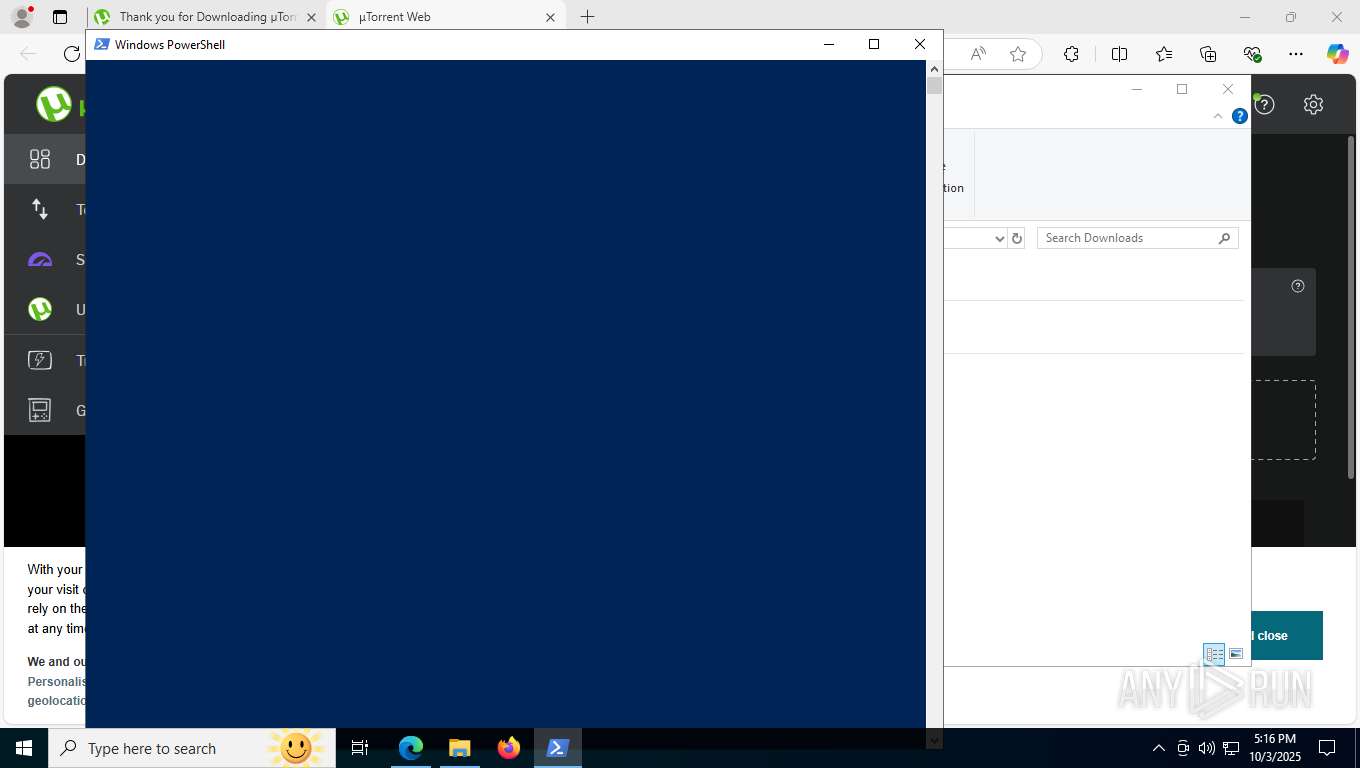The width and height of the screenshot is (1360, 768).
Task: Expand the File Explorer address bar dropdown
Action: click(x=999, y=238)
